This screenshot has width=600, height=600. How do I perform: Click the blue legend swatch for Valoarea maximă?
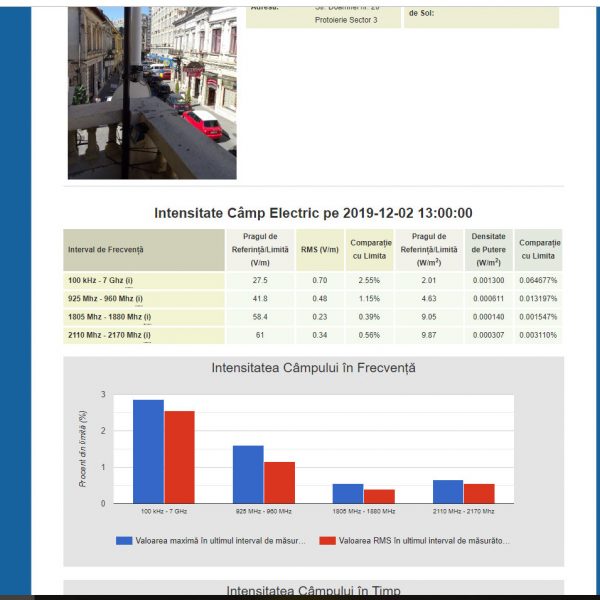tap(124, 540)
